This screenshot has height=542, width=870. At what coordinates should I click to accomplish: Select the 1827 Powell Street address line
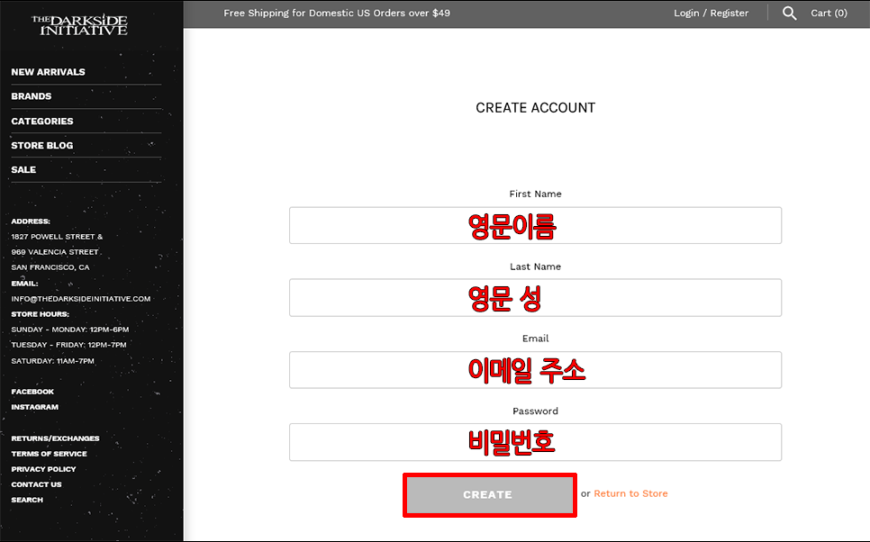57,237
